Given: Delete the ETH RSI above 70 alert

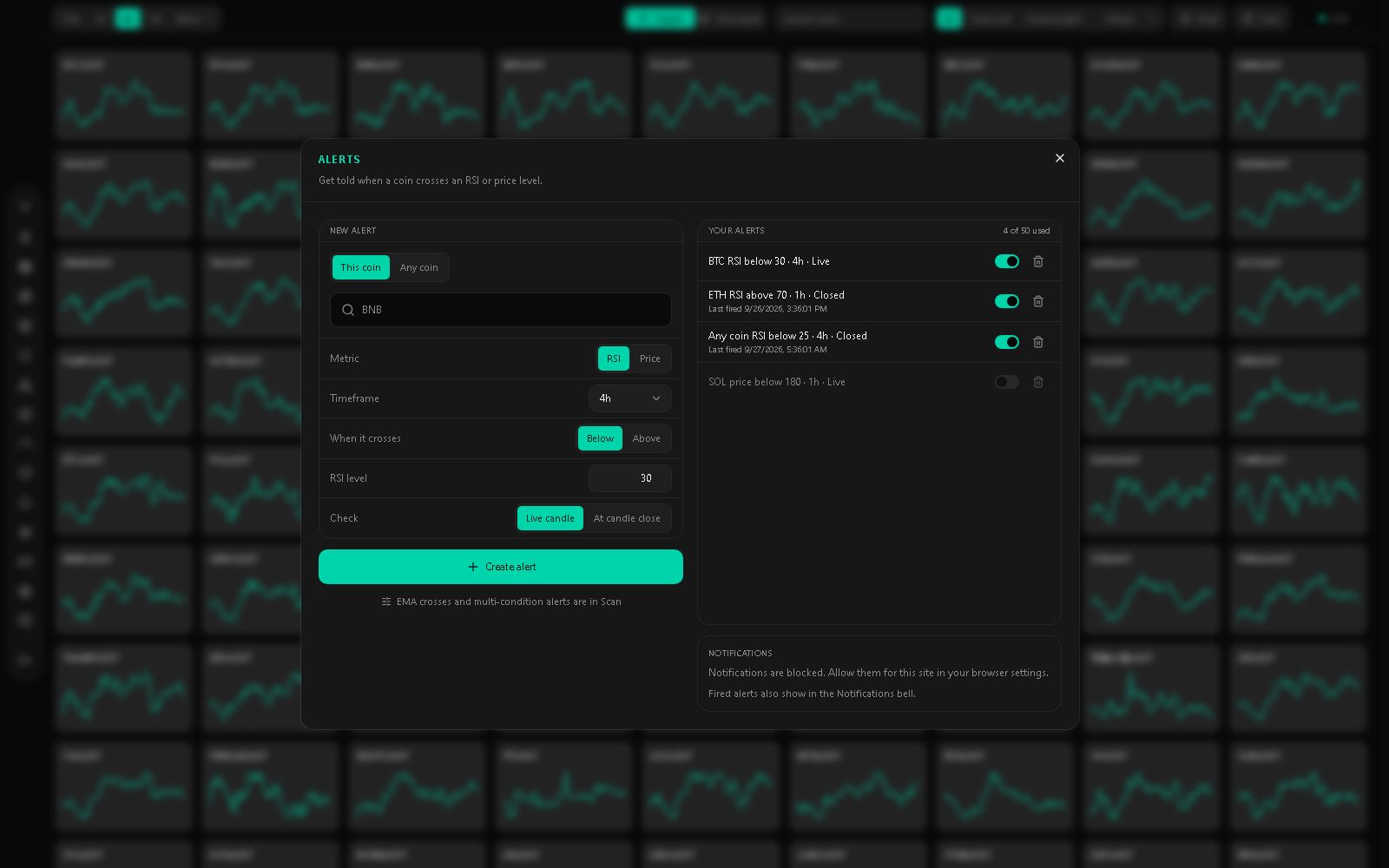Looking at the screenshot, I should pyautogui.click(x=1037, y=301).
